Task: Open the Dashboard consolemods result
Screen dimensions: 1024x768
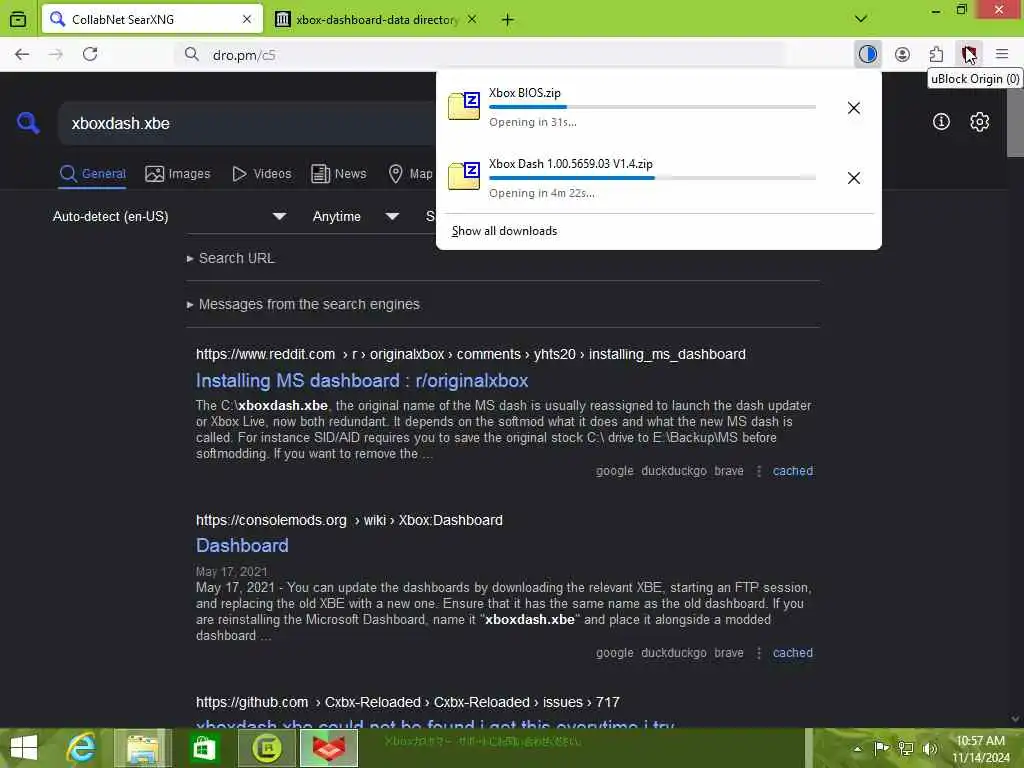Action: pyautogui.click(x=242, y=545)
